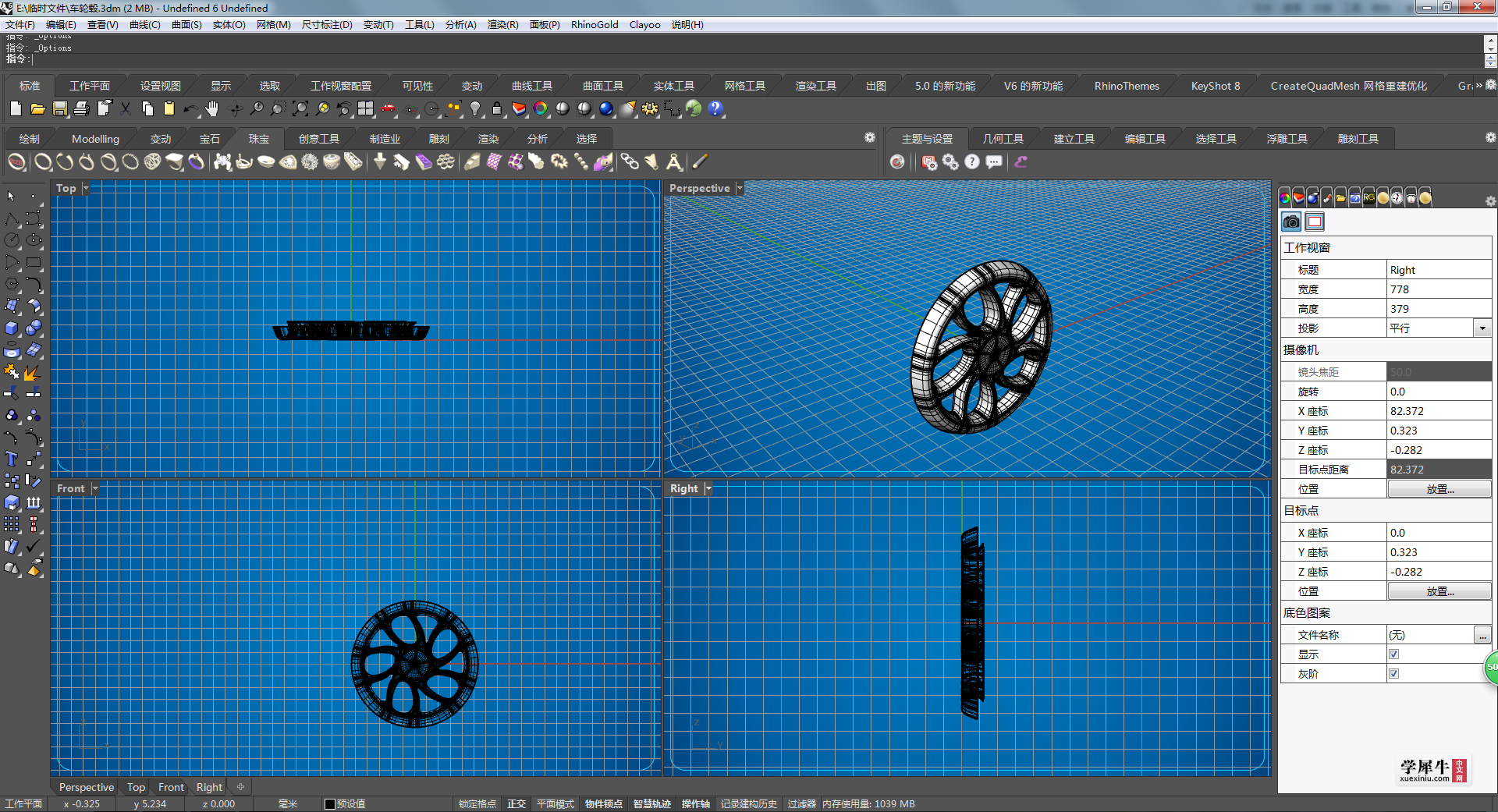The image size is (1498, 812).
Task: Open file with the folder icon
Action: (x=37, y=109)
